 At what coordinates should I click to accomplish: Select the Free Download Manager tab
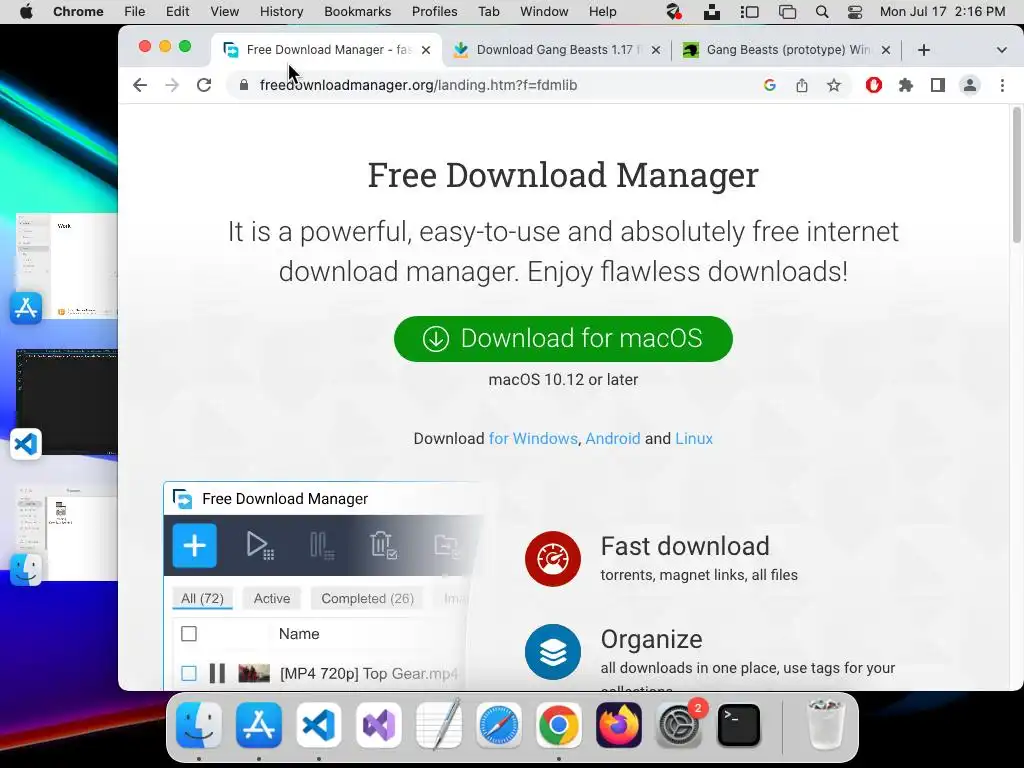click(327, 50)
